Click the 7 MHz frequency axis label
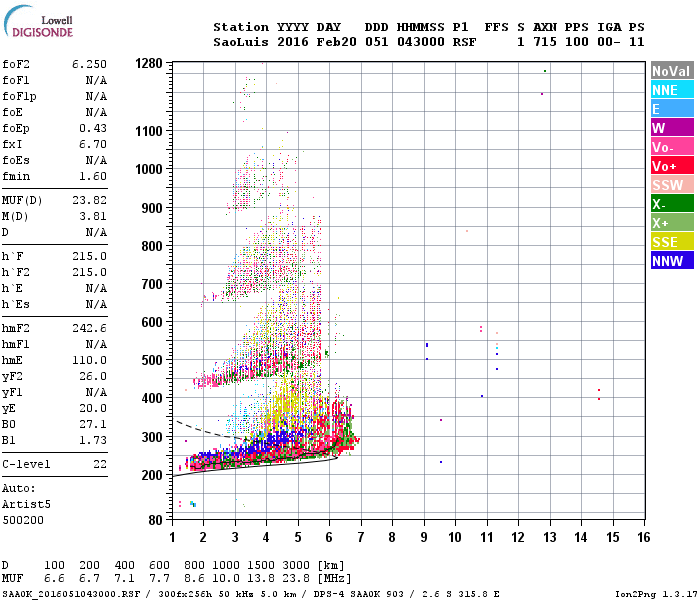This screenshot has width=700, height=600. 361,537
